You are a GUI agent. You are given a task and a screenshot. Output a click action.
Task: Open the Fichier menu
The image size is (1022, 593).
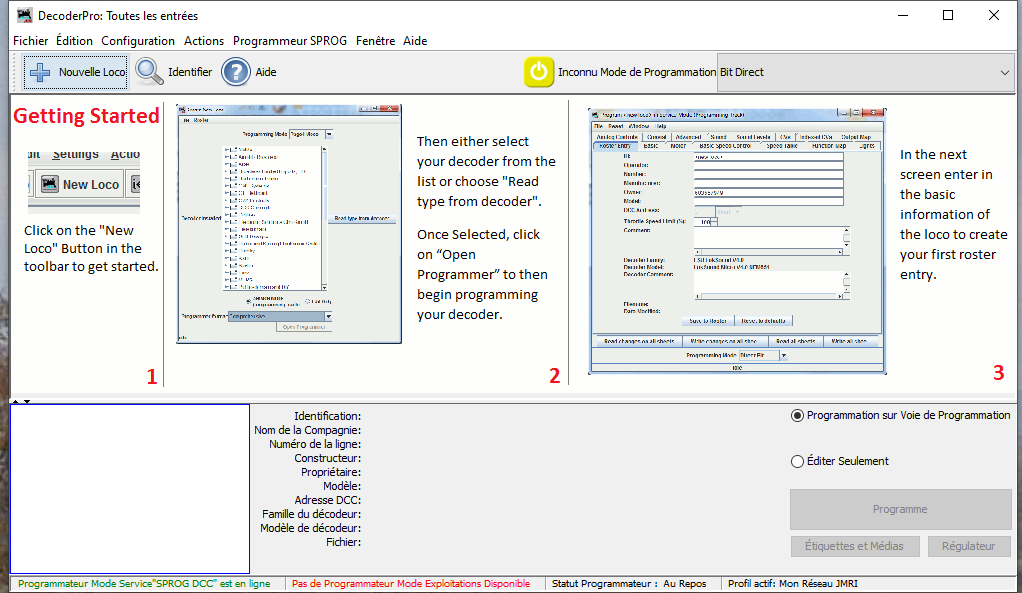[31, 40]
